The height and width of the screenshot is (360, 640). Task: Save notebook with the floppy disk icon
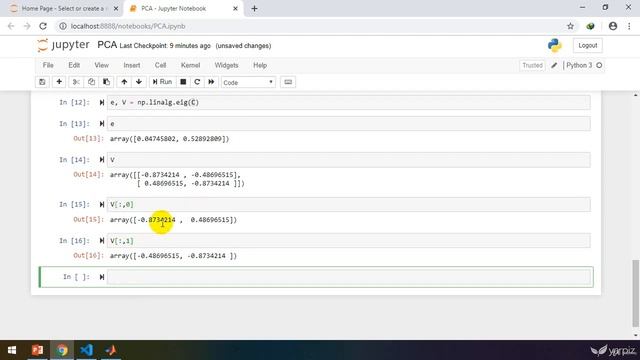(42, 82)
